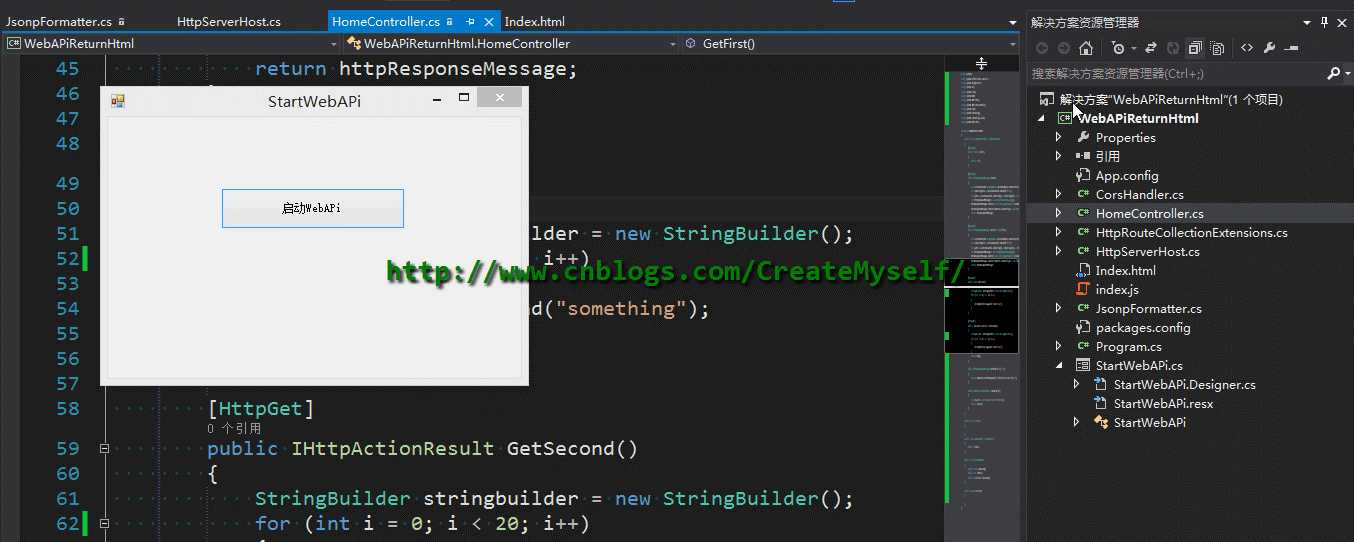Image resolution: width=1354 pixels, height=542 pixels.
Task: Select StartWebAPi.resx in Solution Explorer
Action: tap(1163, 403)
